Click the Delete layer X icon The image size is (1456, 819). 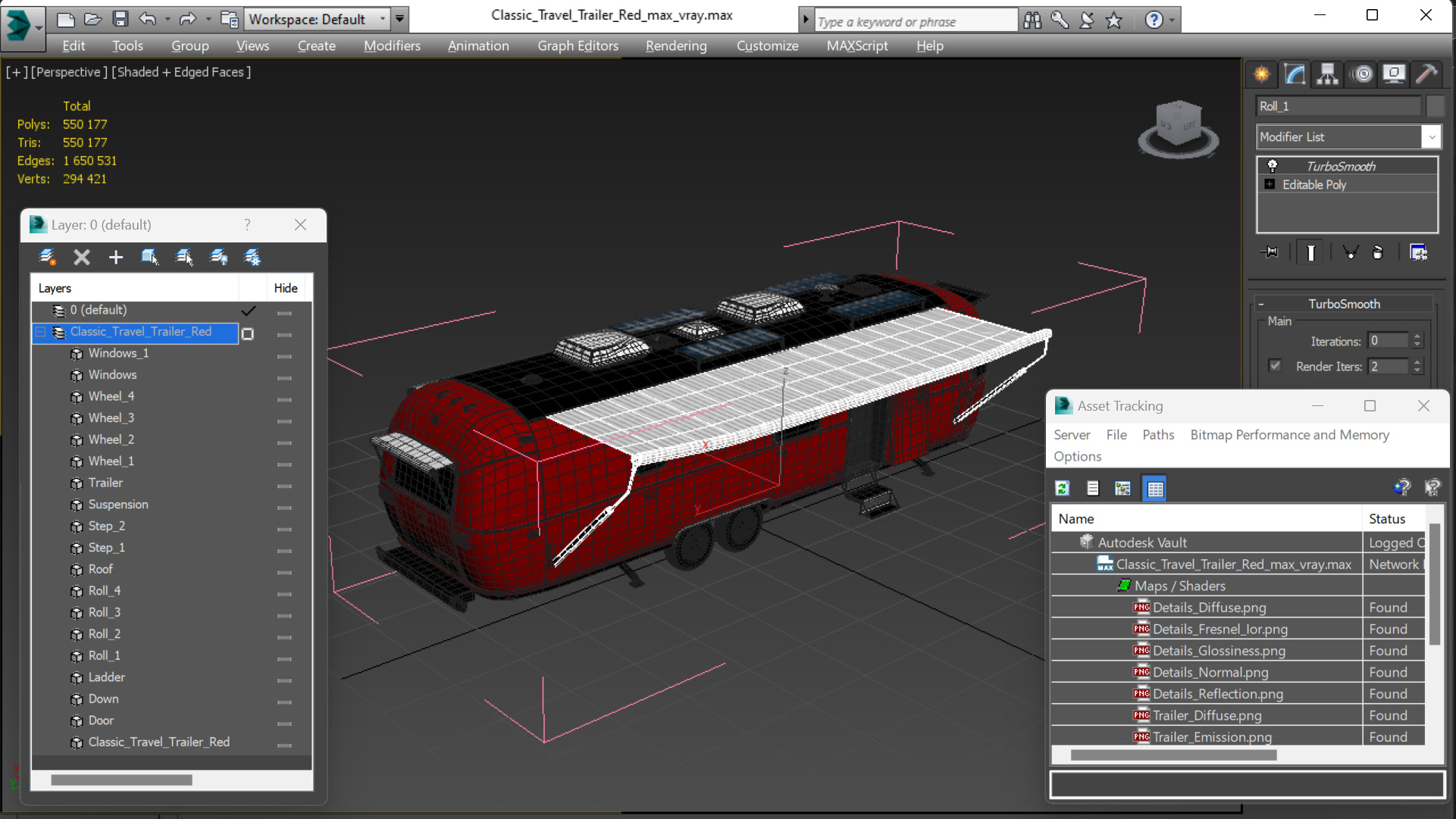coord(82,258)
